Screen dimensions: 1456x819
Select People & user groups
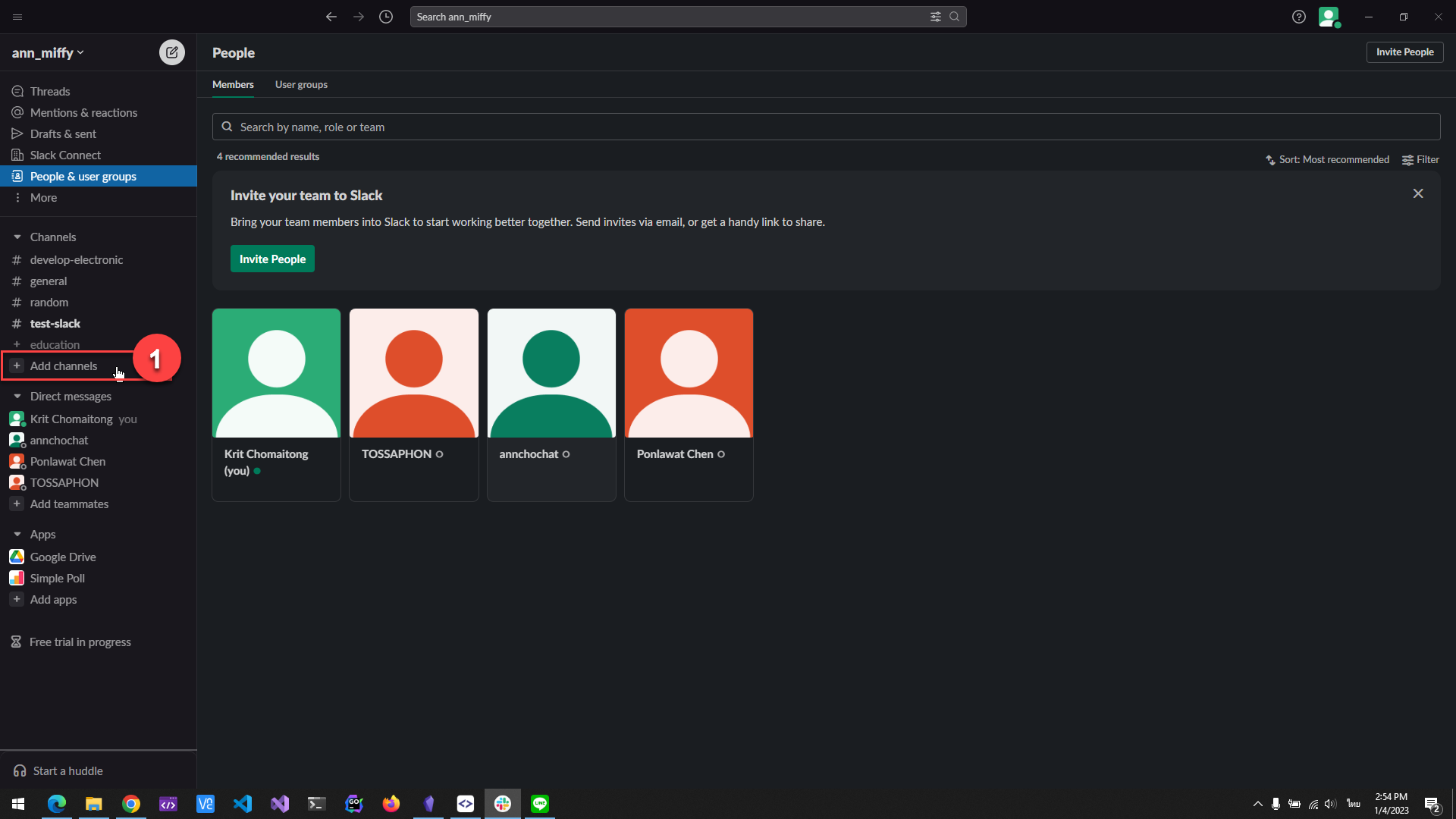coord(99,176)
